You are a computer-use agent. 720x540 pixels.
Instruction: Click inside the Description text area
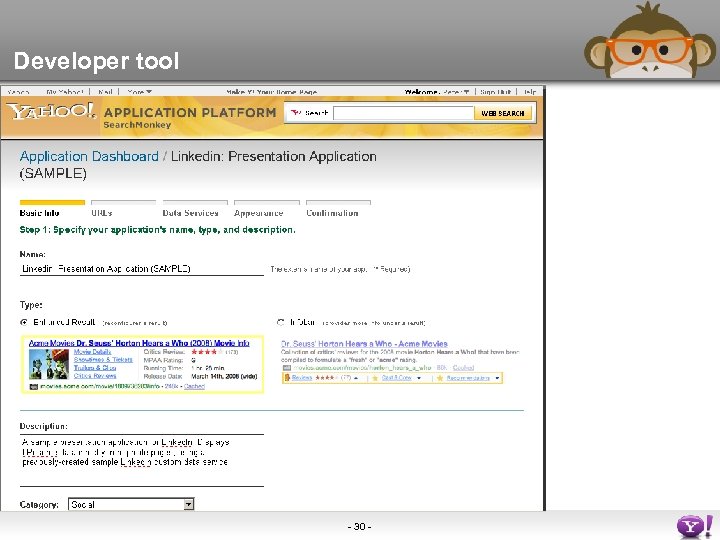pos(141,460)
